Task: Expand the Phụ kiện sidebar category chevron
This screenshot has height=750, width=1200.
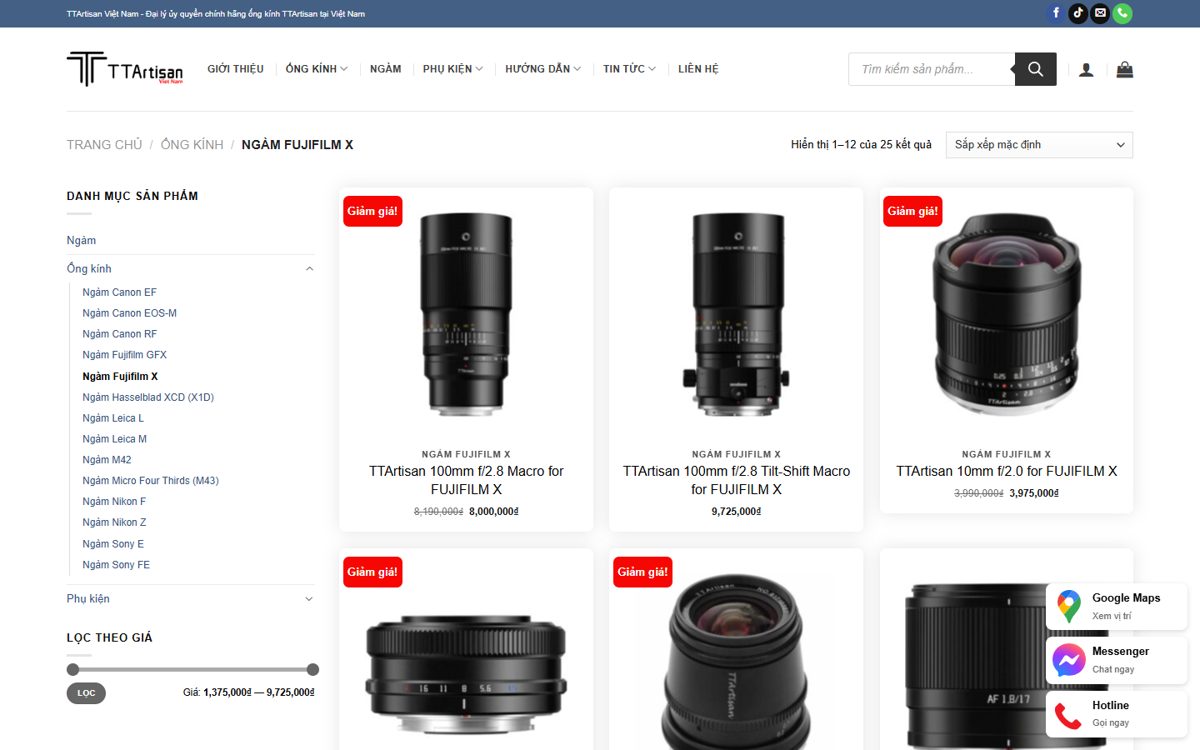Action: [309, 599]
